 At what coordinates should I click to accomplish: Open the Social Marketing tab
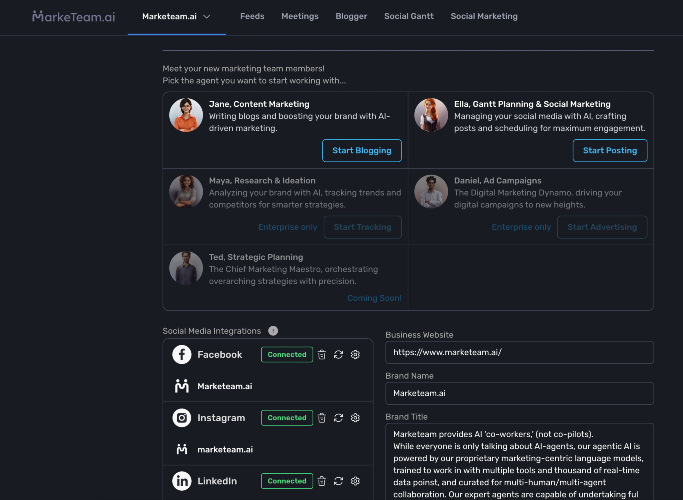[484, 16]
